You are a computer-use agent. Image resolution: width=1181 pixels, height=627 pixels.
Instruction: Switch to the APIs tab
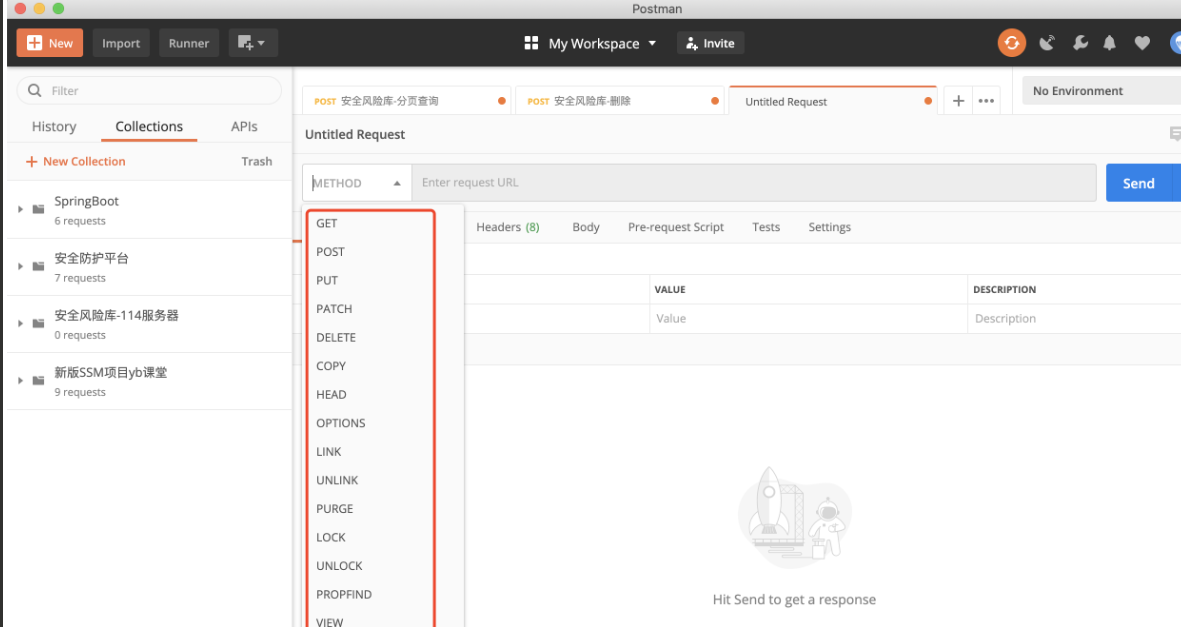tap(244, 127)
